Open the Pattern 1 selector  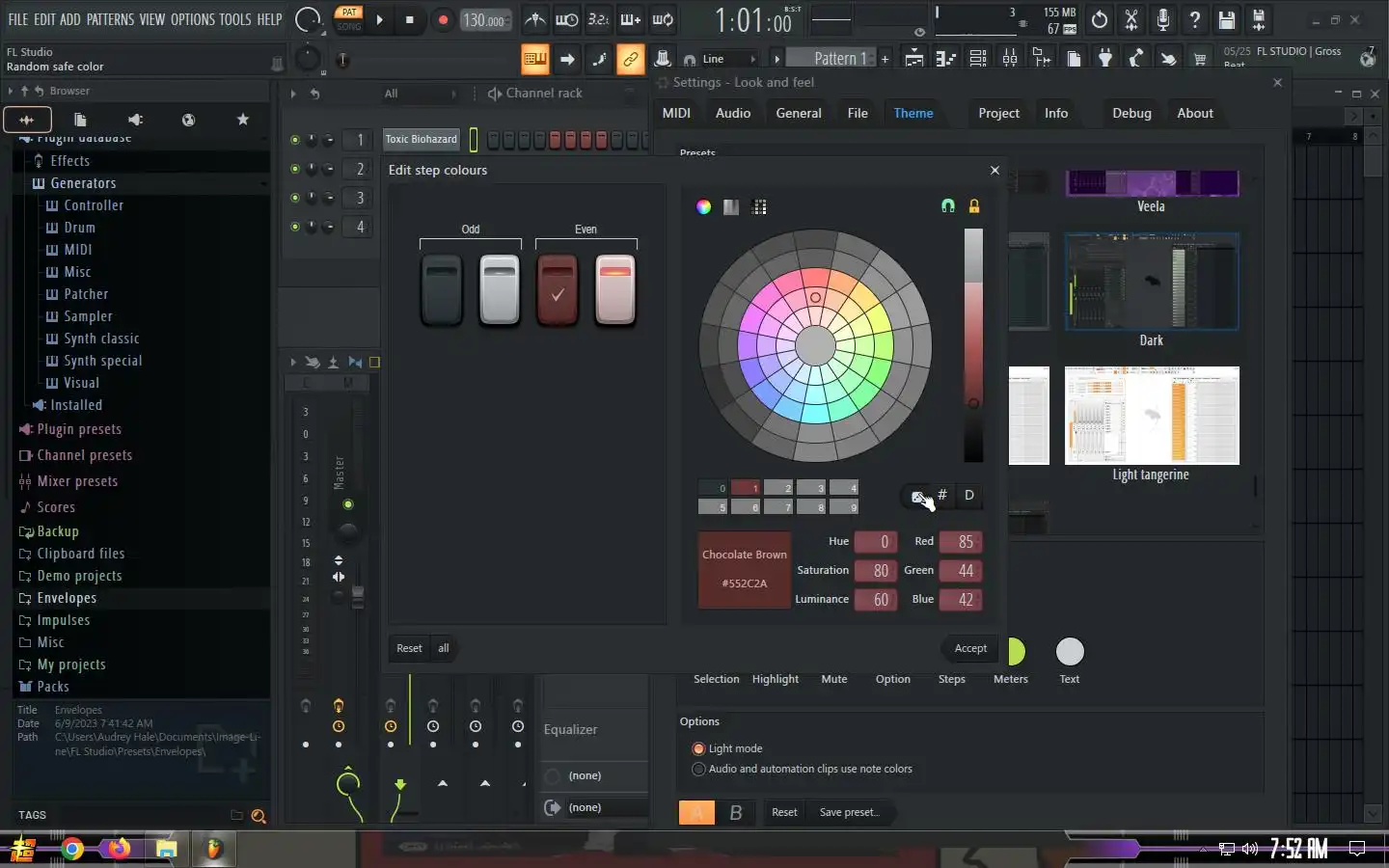point(839,59)
